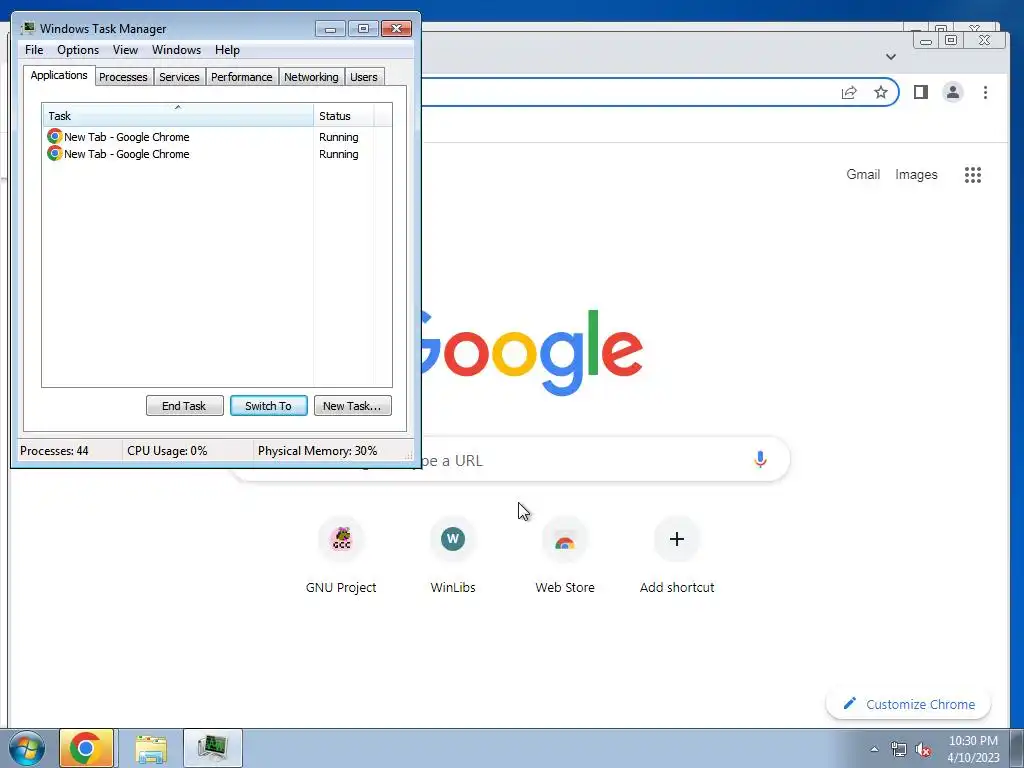Sort tasks by the Status column header
The height and width of the screenshot is (768, 1024).
[344, 116]
